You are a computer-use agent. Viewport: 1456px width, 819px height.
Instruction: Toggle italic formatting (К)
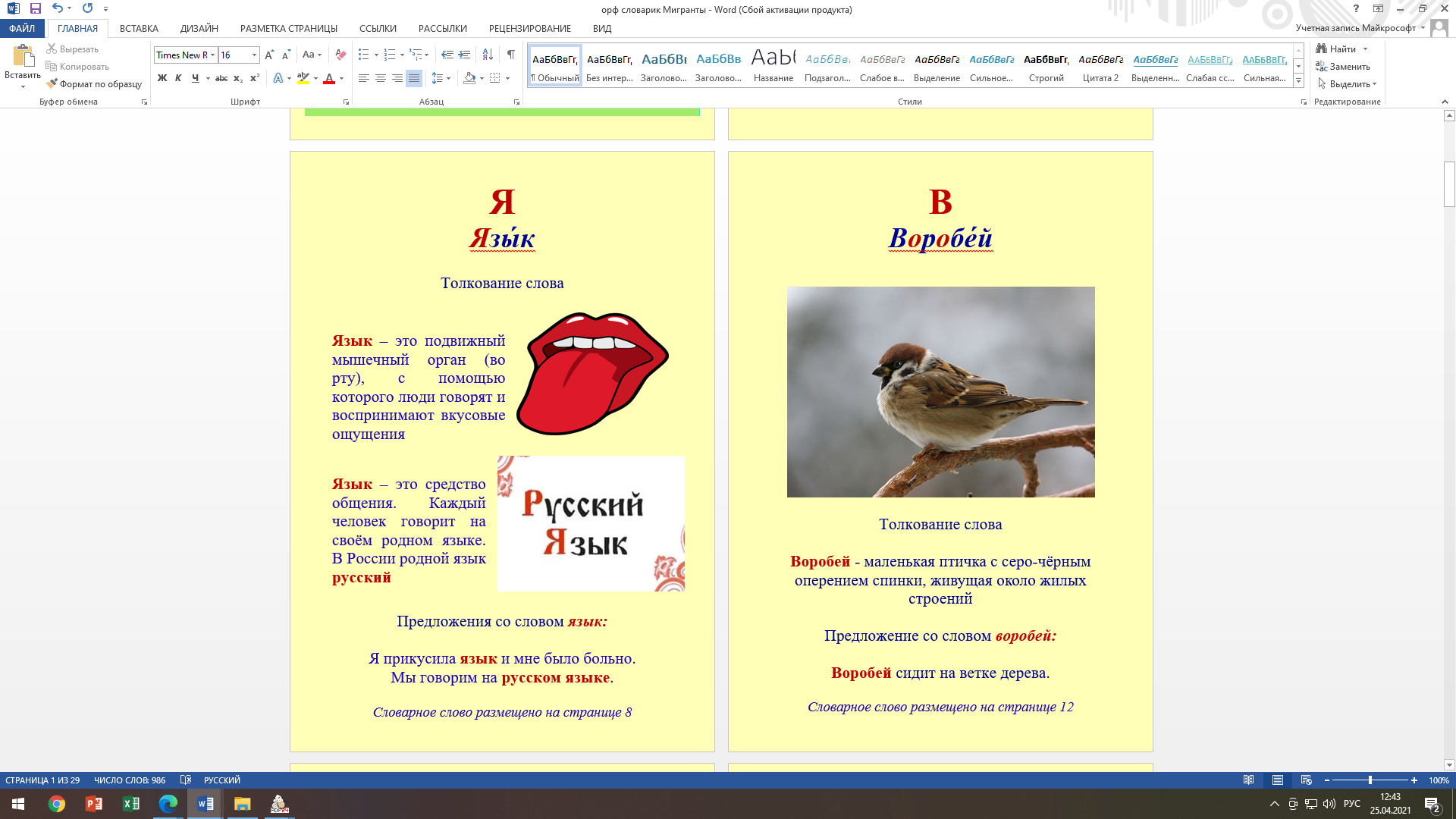pos(178,78)
